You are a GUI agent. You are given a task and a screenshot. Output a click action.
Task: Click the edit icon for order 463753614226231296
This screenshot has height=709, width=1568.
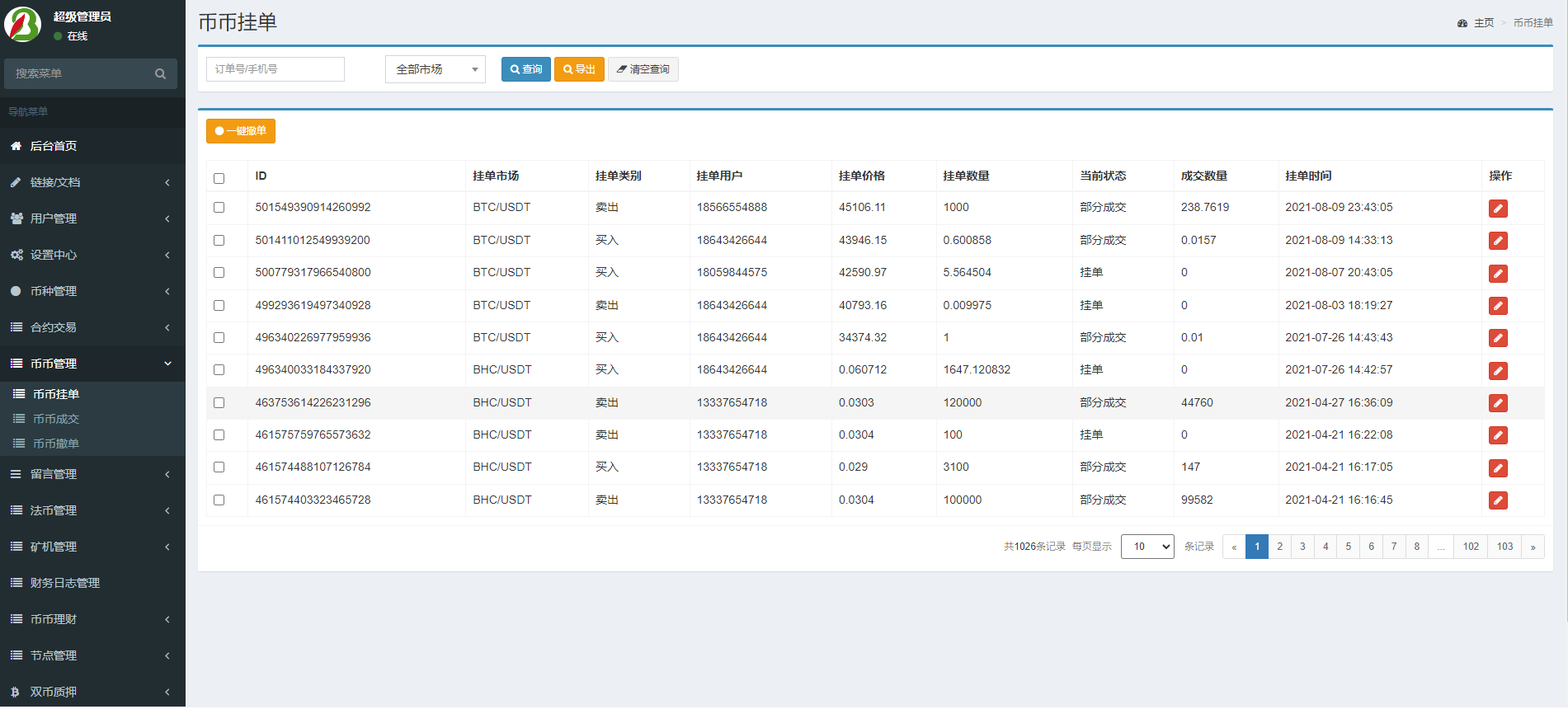(1498, 403)
